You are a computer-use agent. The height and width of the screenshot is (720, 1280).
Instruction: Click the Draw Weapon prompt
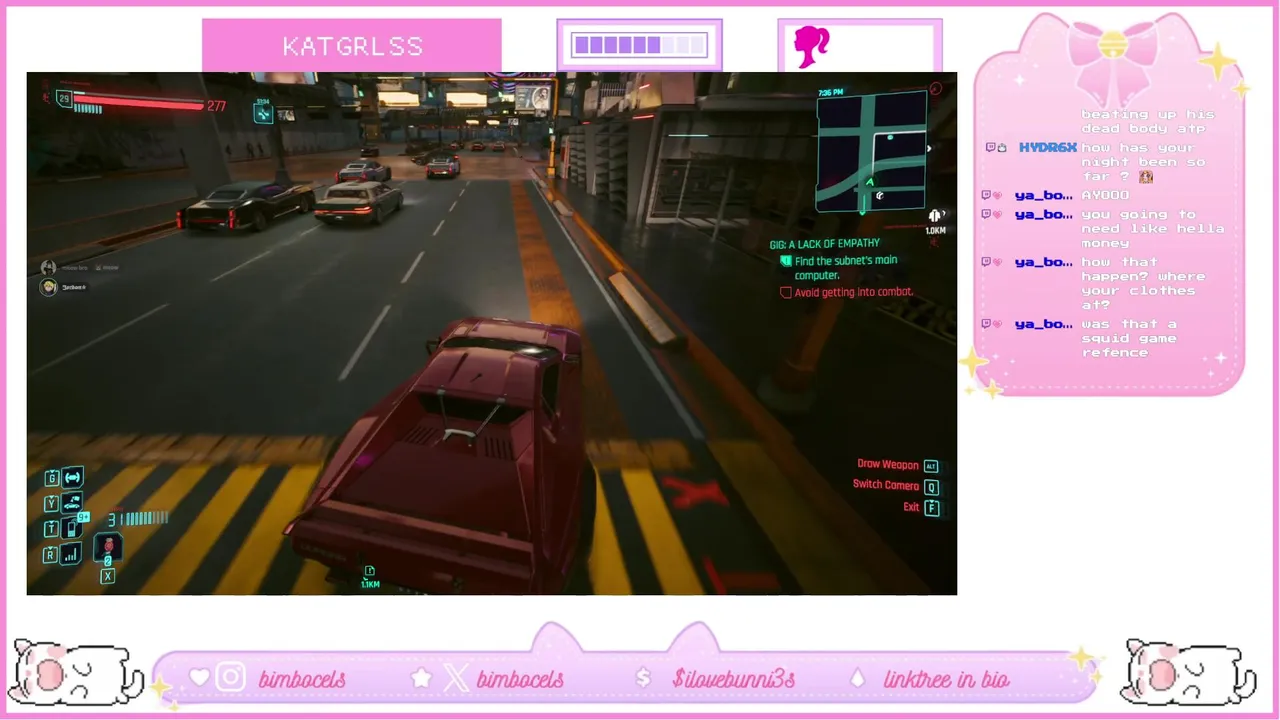point(888,465)
